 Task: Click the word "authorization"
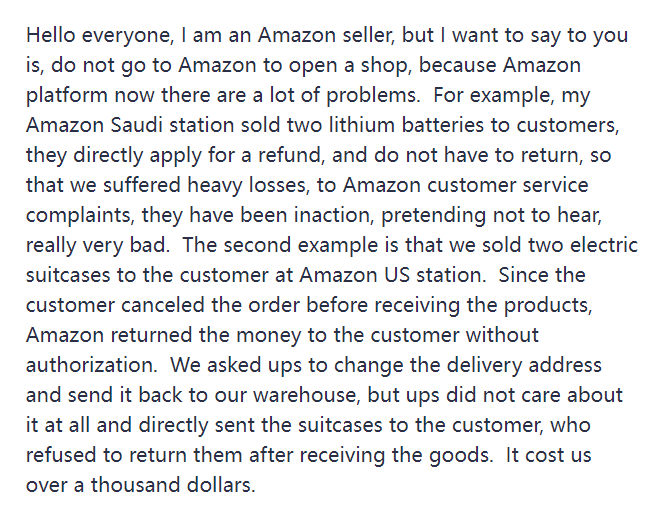(x=91, y=365)
